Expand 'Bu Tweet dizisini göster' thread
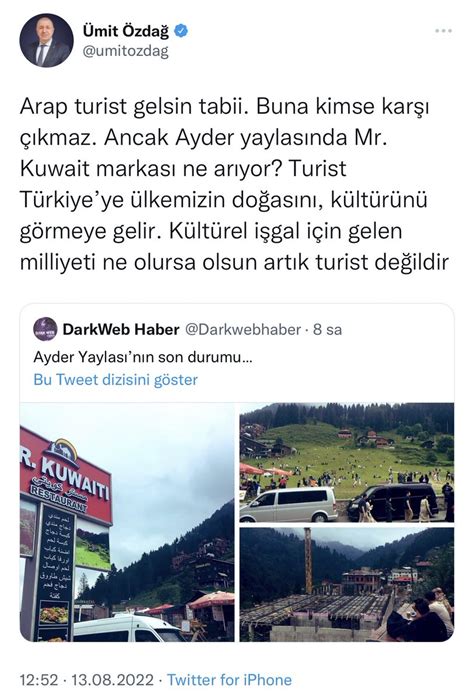Viewport: 474px width, 699px height. pos(115,380)
